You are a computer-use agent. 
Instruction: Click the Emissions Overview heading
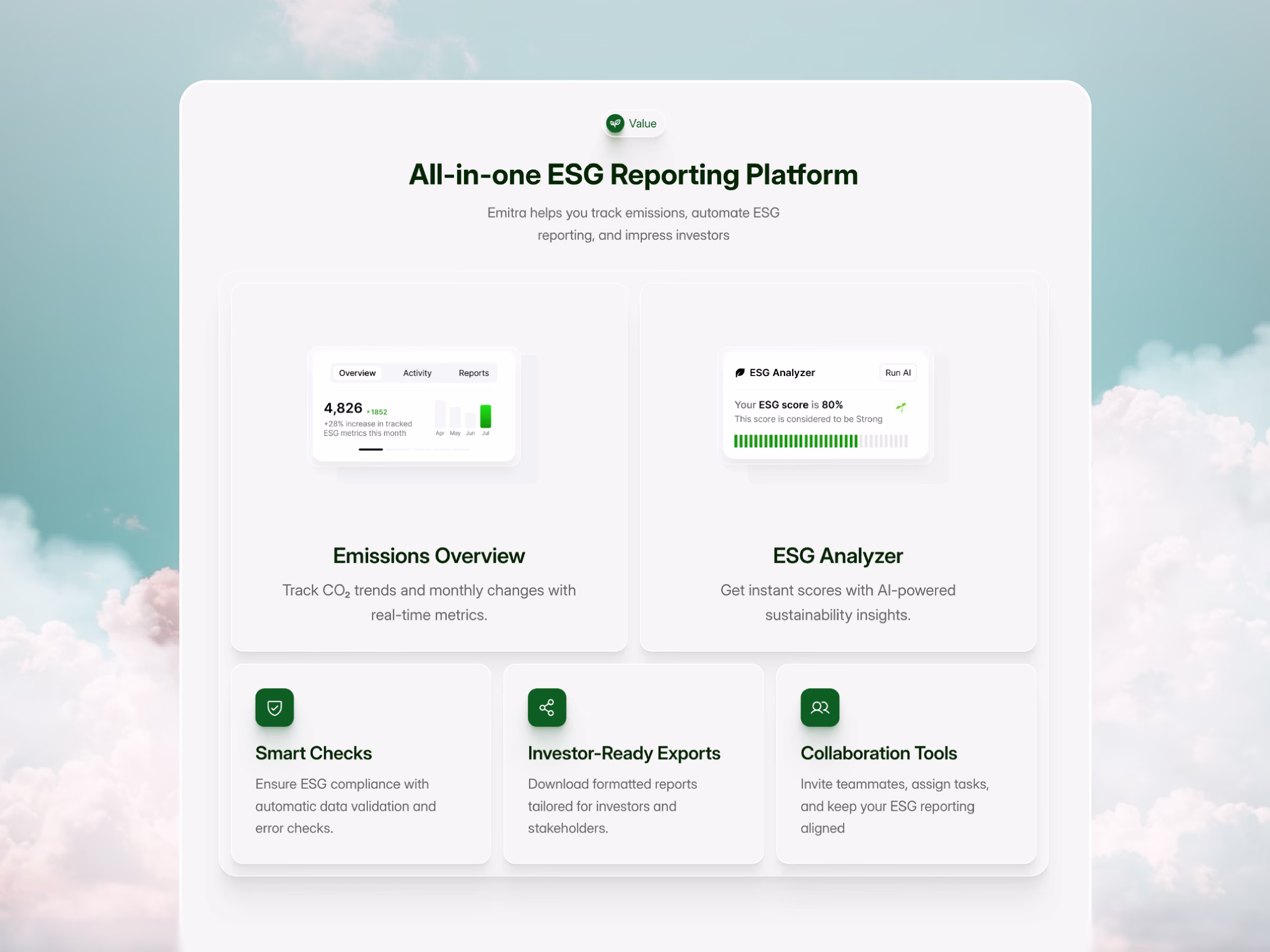pos(428,555)
